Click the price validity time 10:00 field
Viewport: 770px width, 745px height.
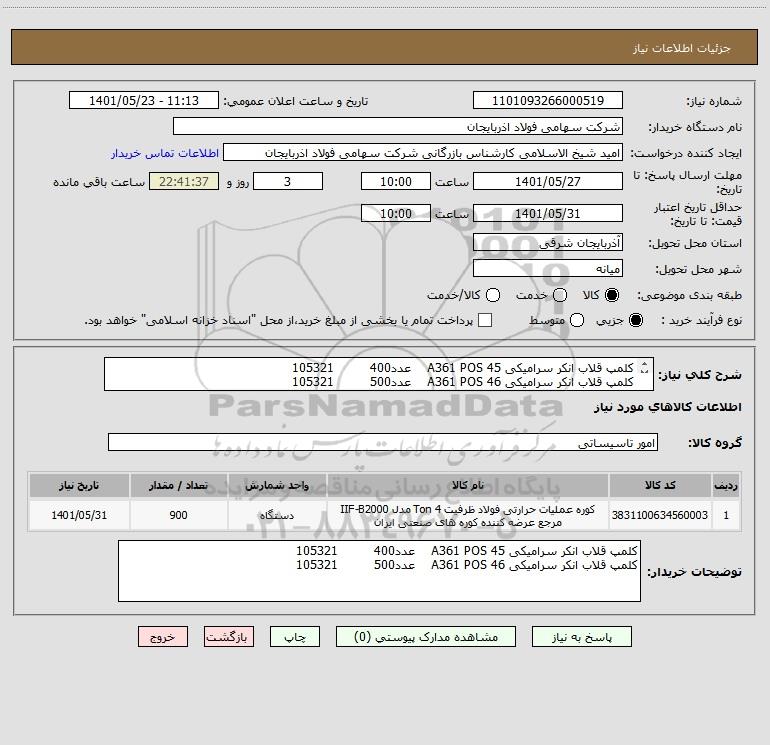[396, 214]
